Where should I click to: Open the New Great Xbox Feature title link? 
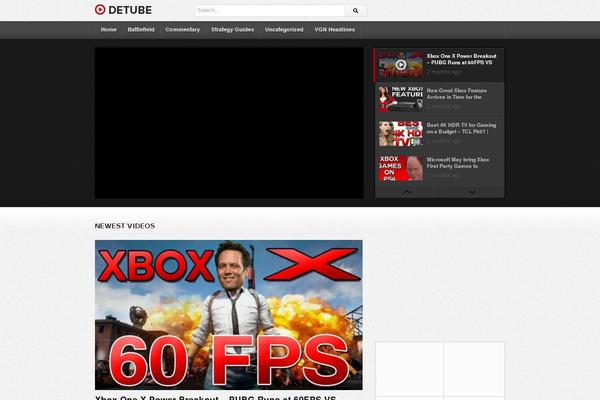pyautogui.click(x=457, y=94)
